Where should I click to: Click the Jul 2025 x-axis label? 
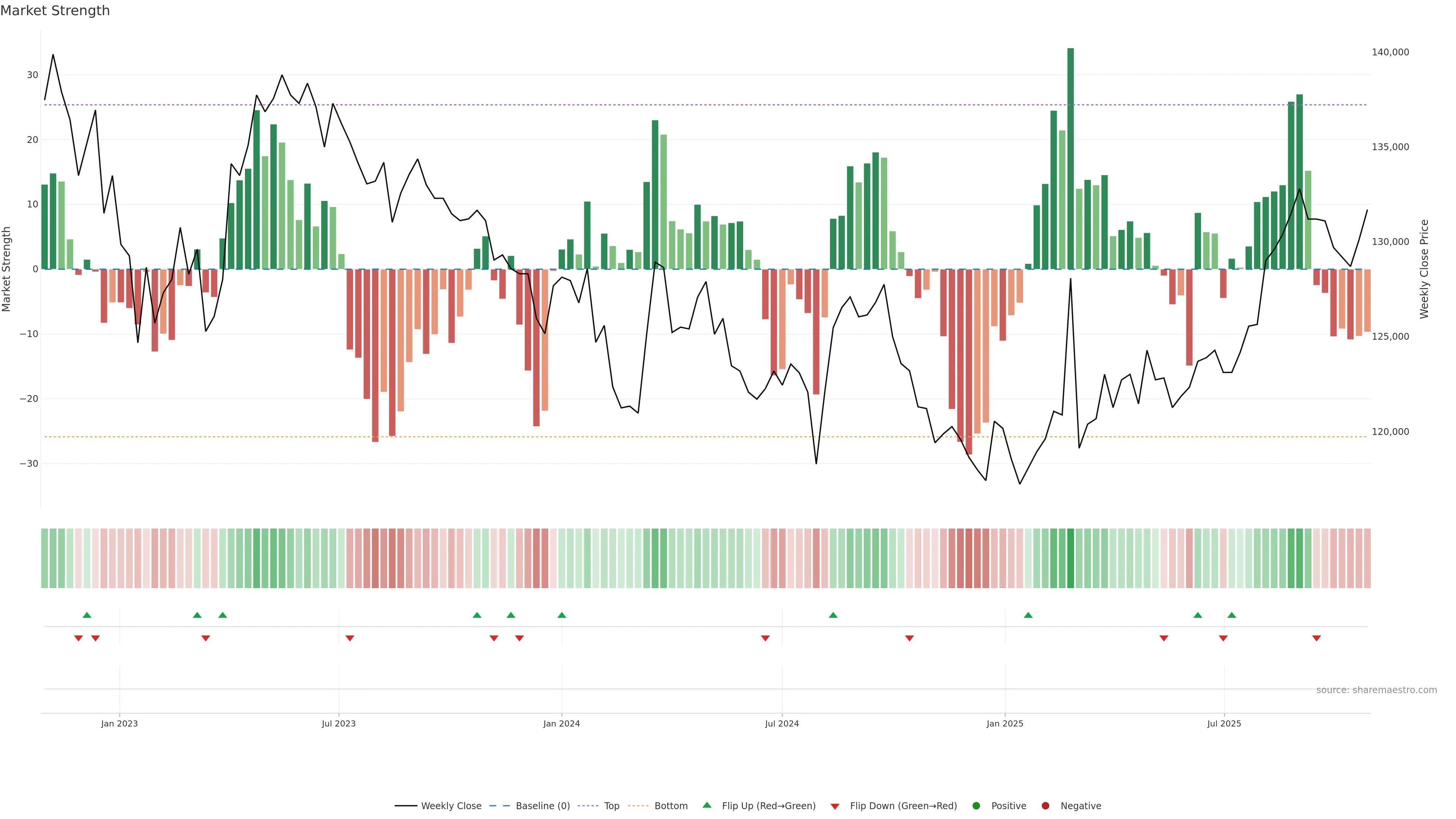tap(1224, 723)
